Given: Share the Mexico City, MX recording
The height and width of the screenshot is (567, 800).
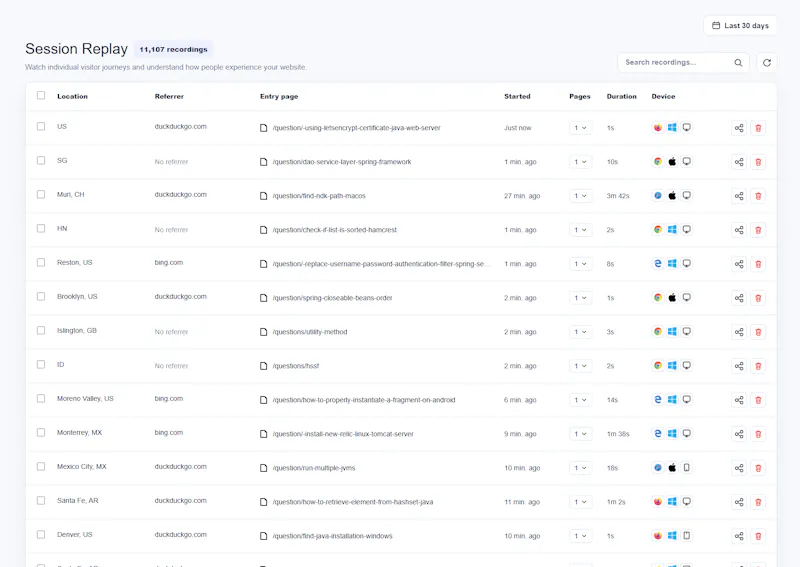Looking at the screenshot, I should coord(739,468).
